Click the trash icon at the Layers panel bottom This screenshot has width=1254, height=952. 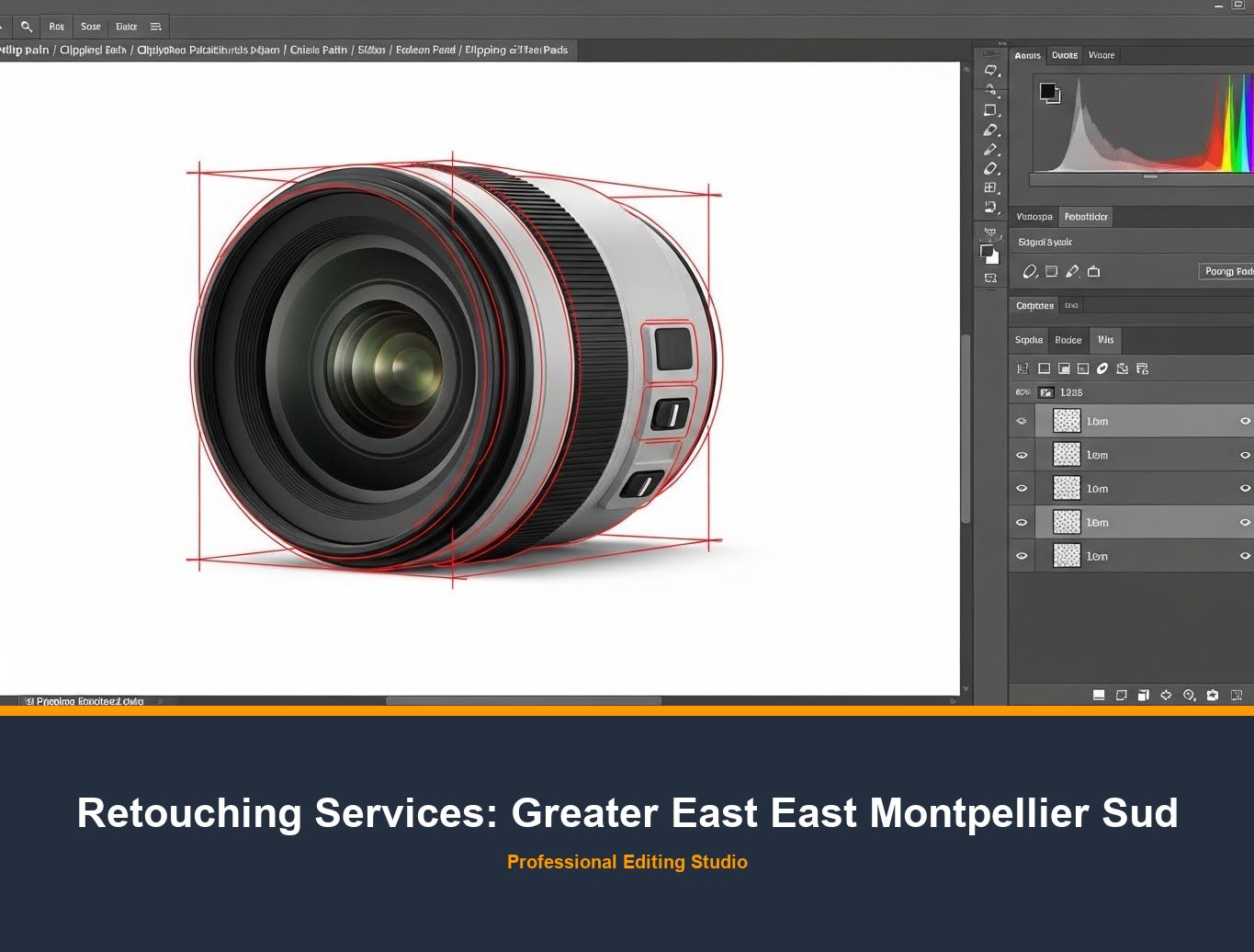point(1236,696)
